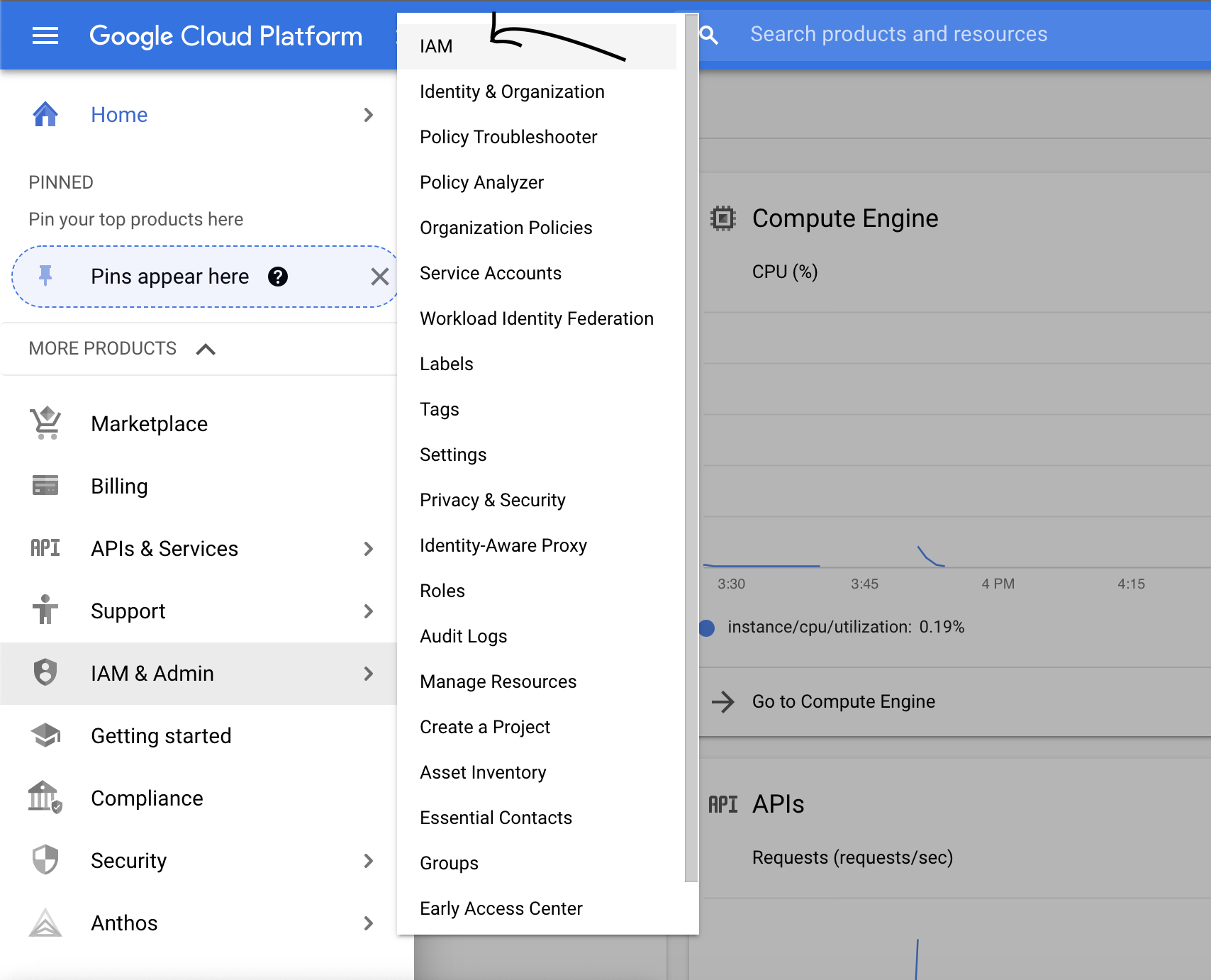Expand the Support submenu chevron
The height and width of the screenshot is (980, 1211).
point(368,611)
